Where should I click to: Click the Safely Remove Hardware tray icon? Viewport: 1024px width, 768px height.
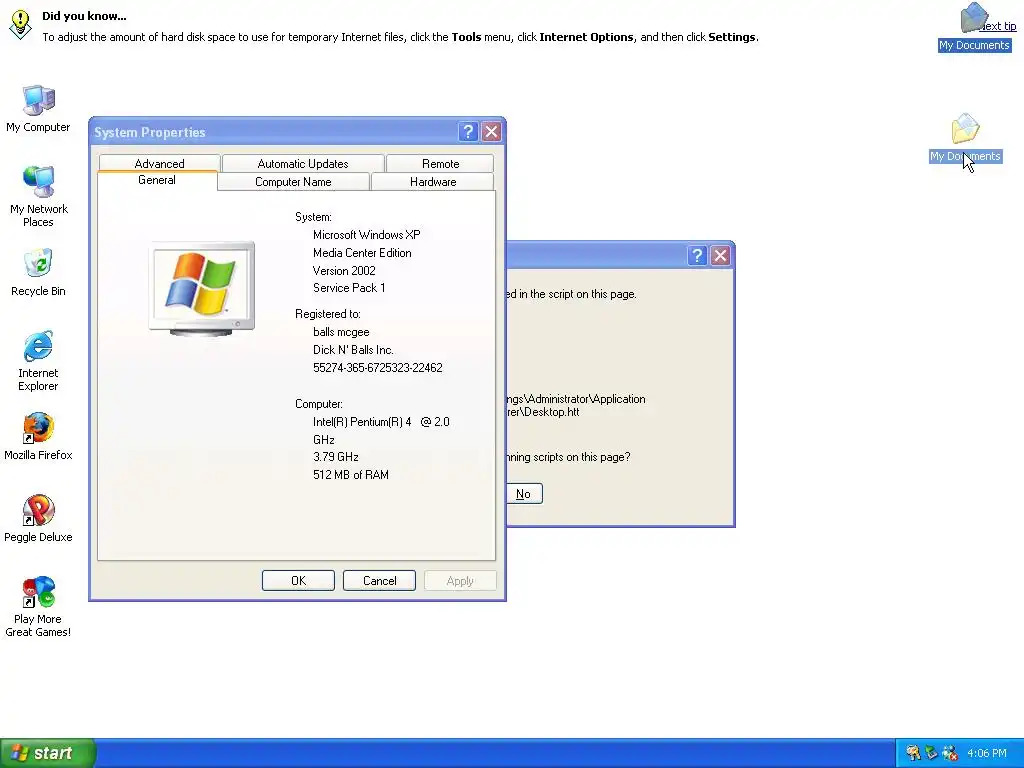pos(931,753)
